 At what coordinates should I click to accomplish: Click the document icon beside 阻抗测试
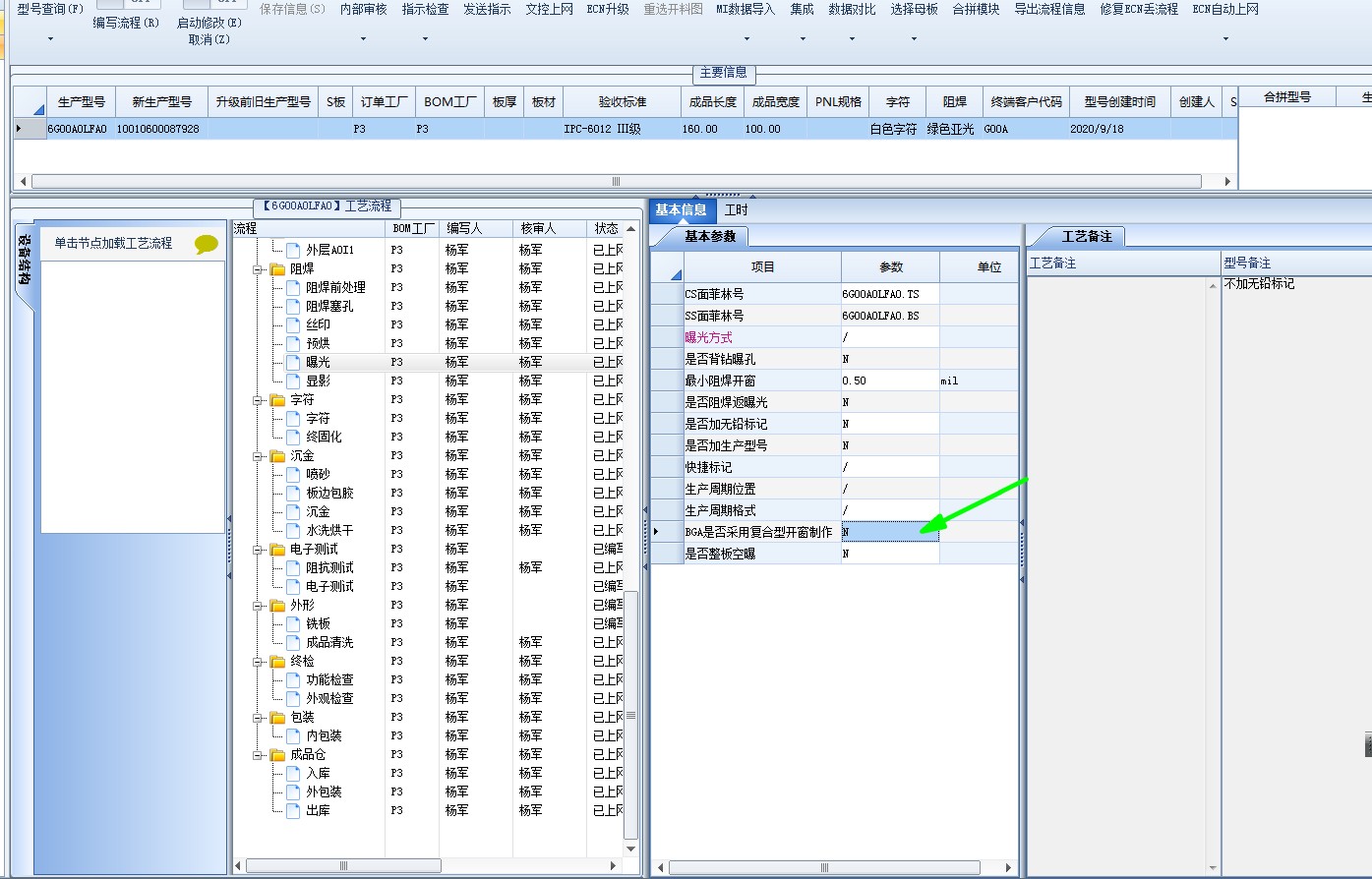tap(293, 567)
